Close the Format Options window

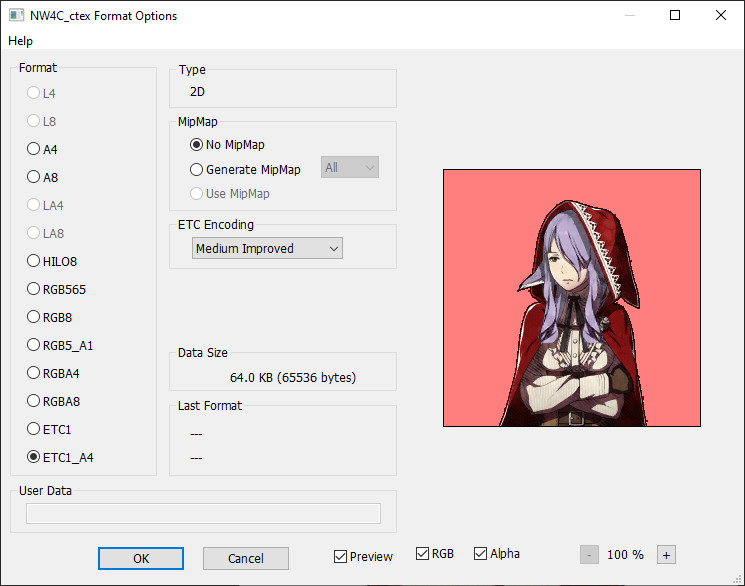(721, 15)
